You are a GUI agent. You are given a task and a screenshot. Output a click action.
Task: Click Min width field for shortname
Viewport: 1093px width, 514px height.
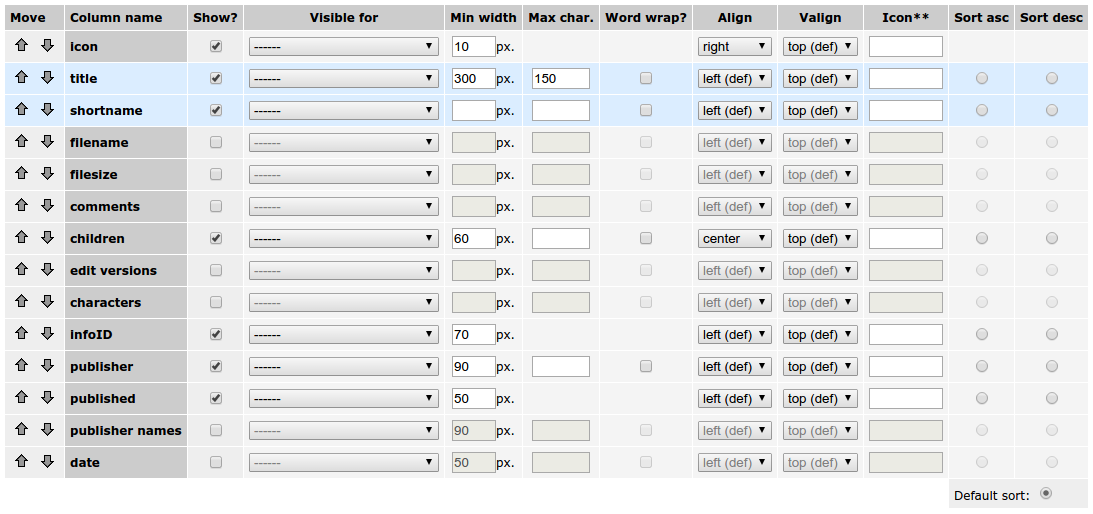pyautogui.click(x=474, y=111)
